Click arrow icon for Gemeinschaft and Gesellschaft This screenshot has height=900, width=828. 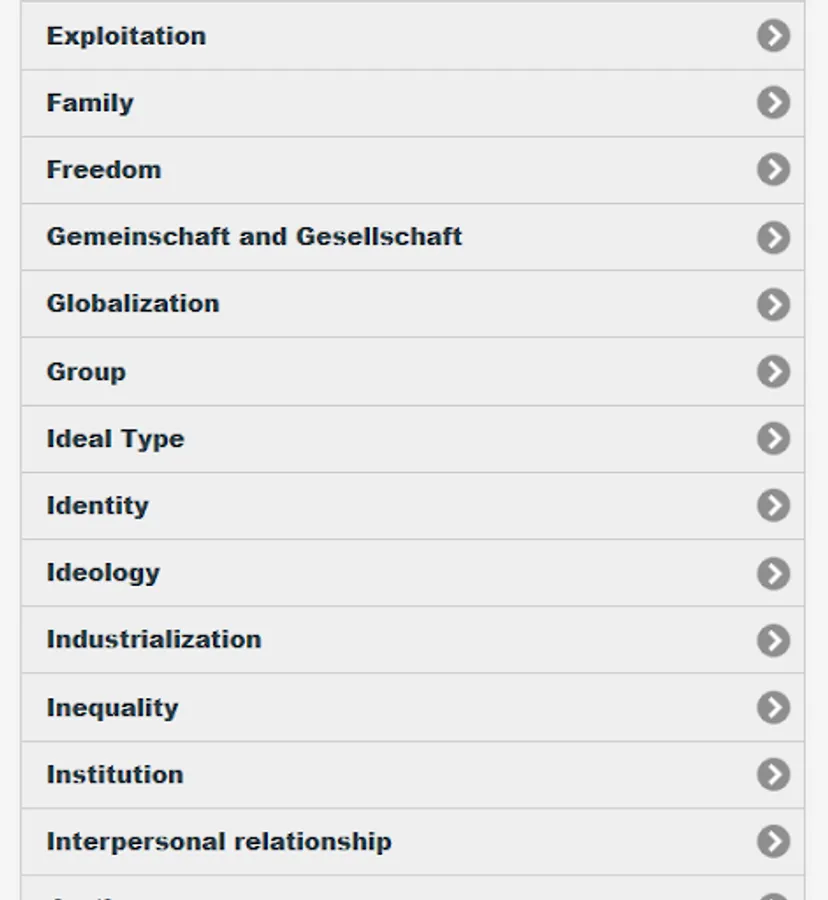tap(773, 237)
